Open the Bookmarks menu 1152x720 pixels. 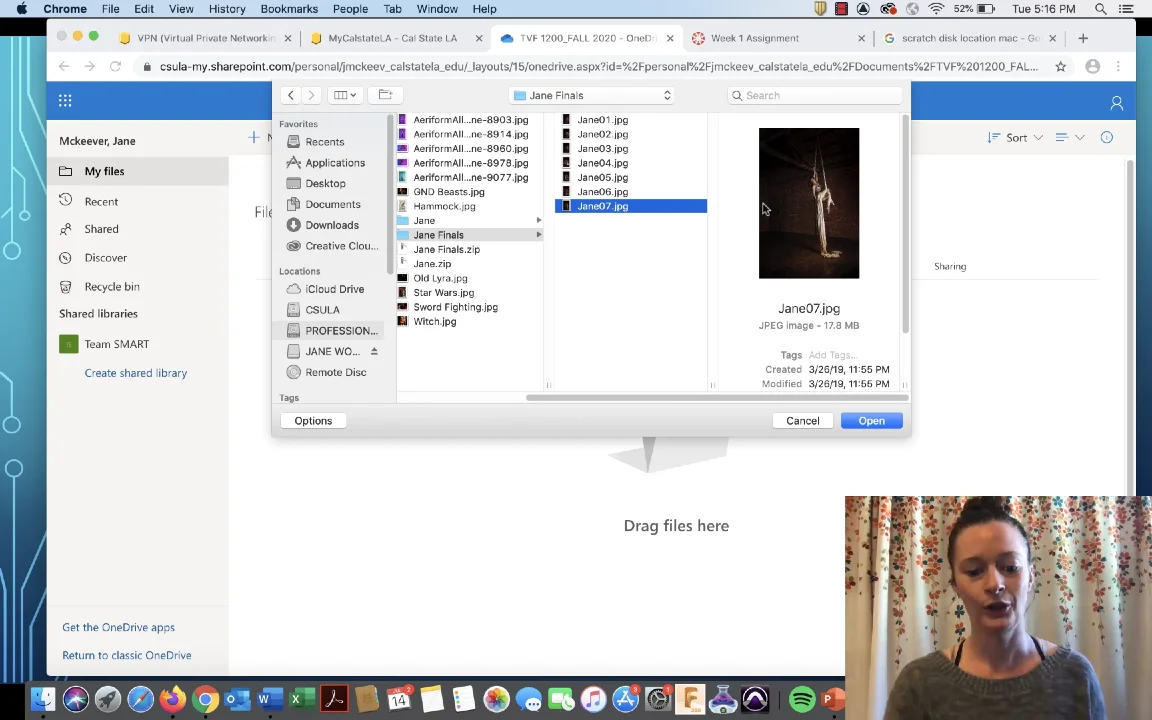[289, 9]
